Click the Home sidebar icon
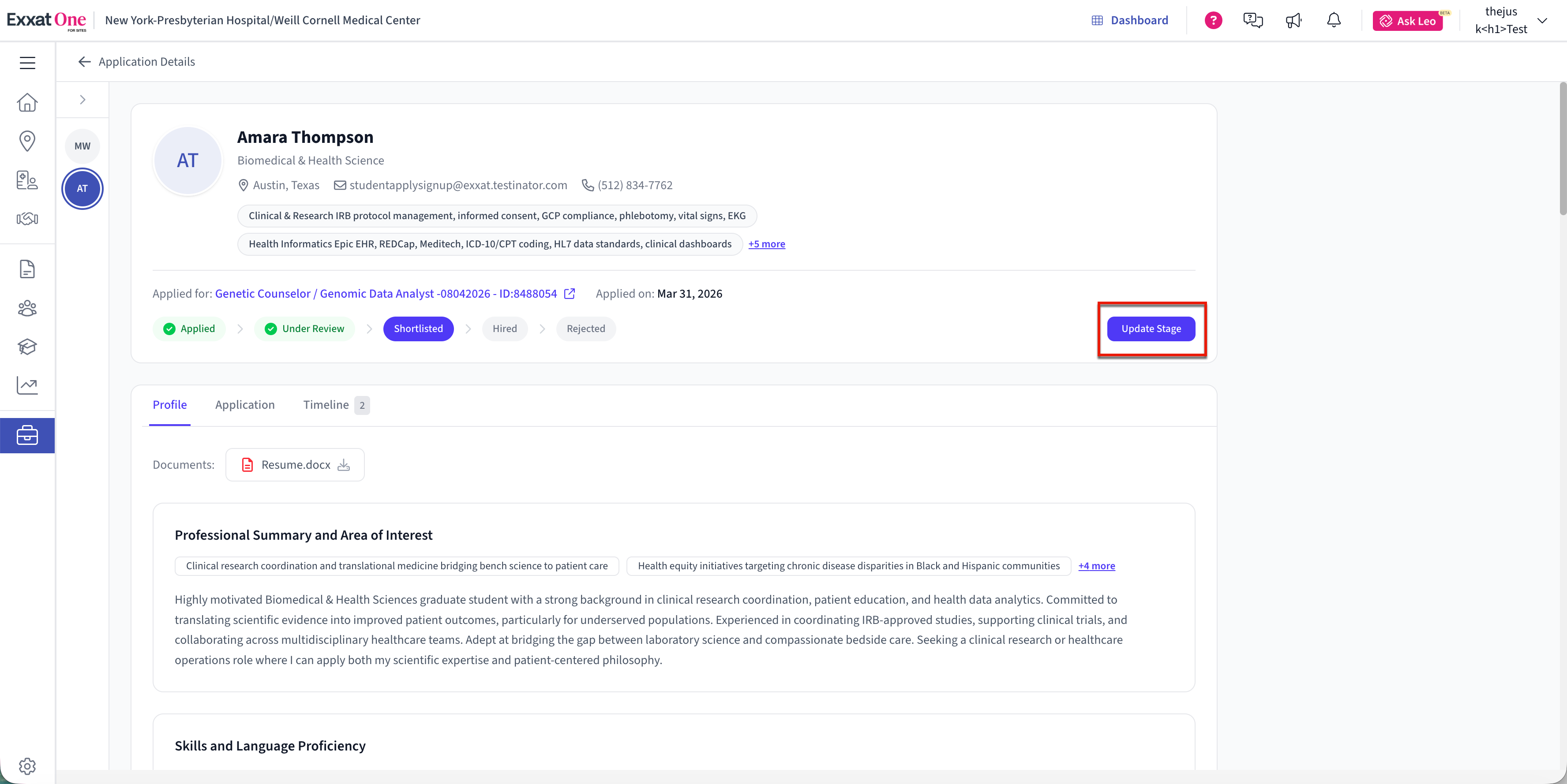Image resolution: width=1567 pixels, height=784 pixels. (x=27, y=102)
